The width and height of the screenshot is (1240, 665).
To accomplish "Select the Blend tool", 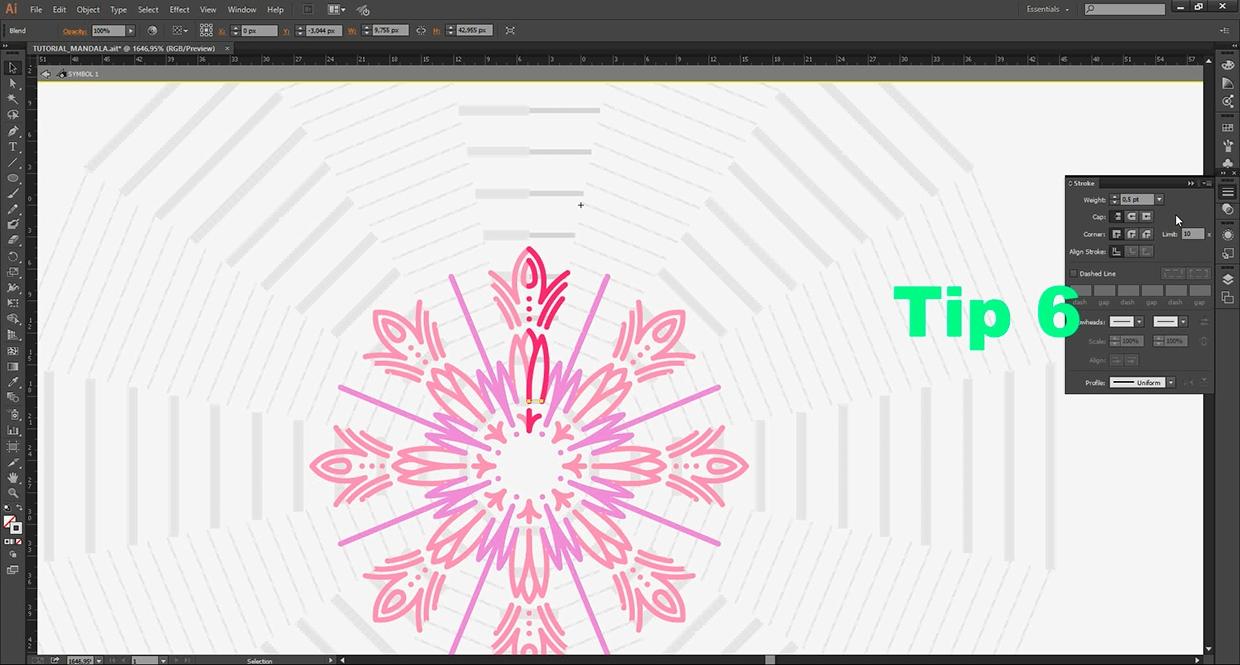I will point(12,397).
